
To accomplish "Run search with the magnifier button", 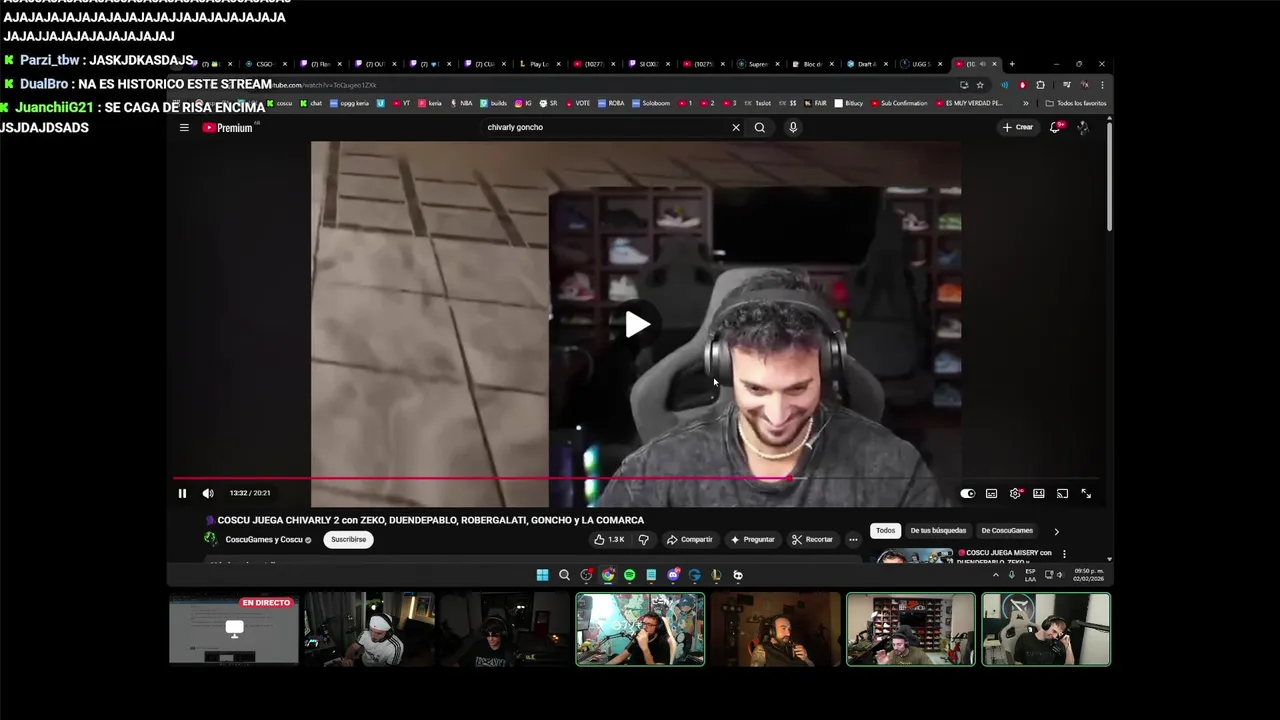I will pyautogui.click(x=760, y=127).
